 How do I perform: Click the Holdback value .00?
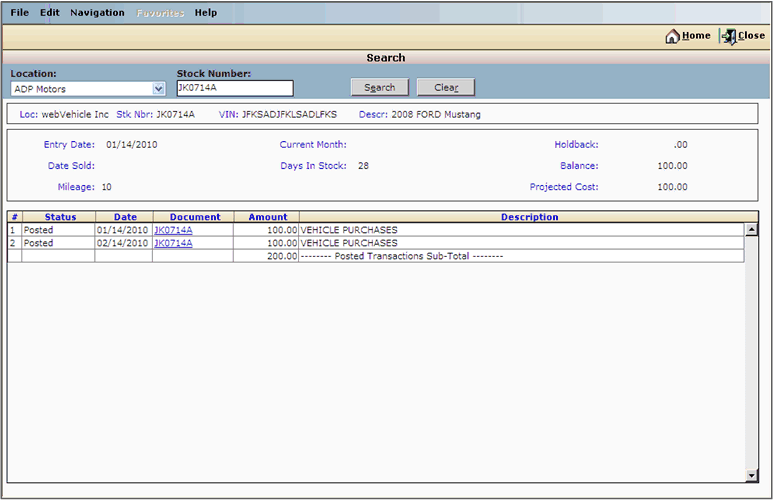[x=680, y=144]
